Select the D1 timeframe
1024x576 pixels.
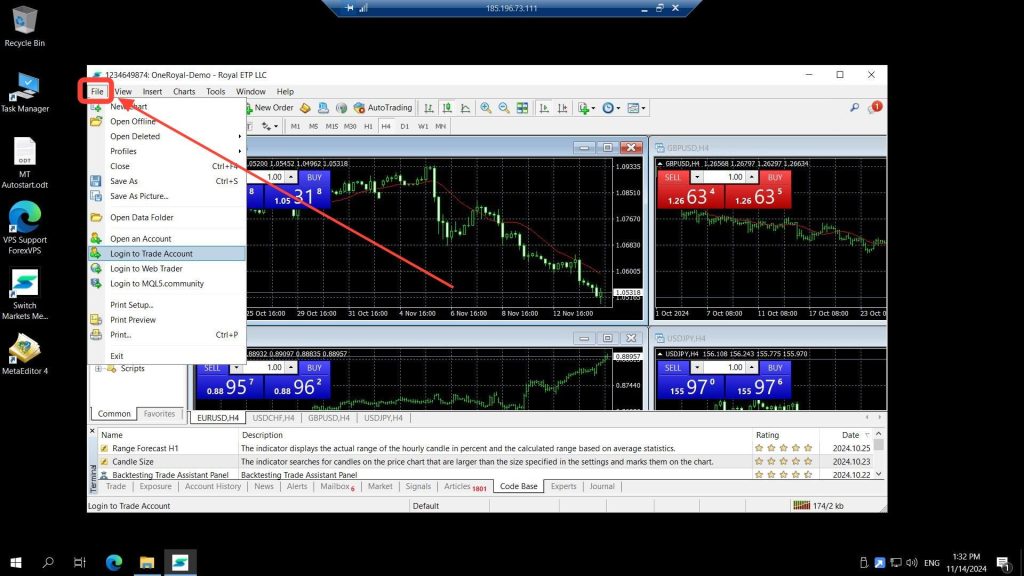pos(404,126)
